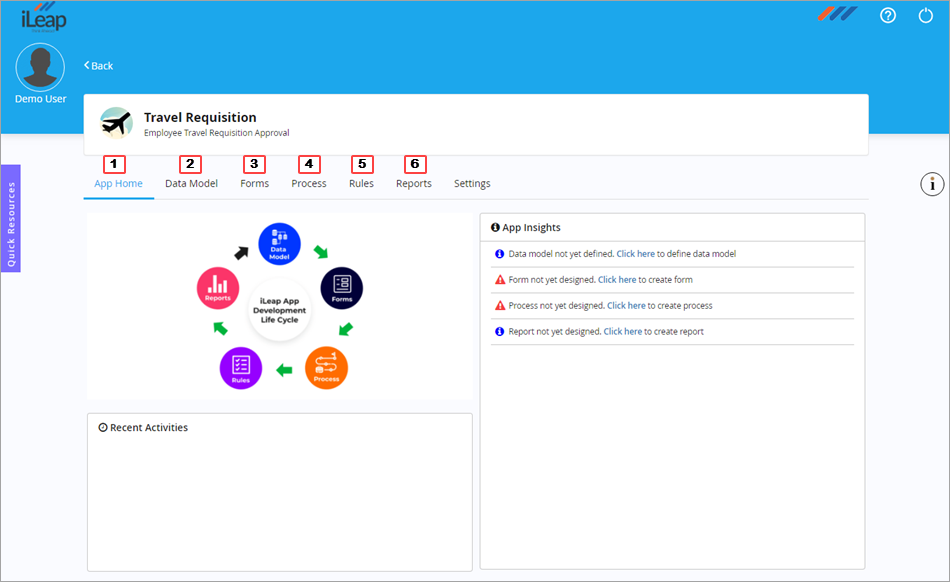The height and width of the screenshot is (582, 950).
Task: Click the iLeap App Development Life Cycle center
Action: tap(279, 310)
